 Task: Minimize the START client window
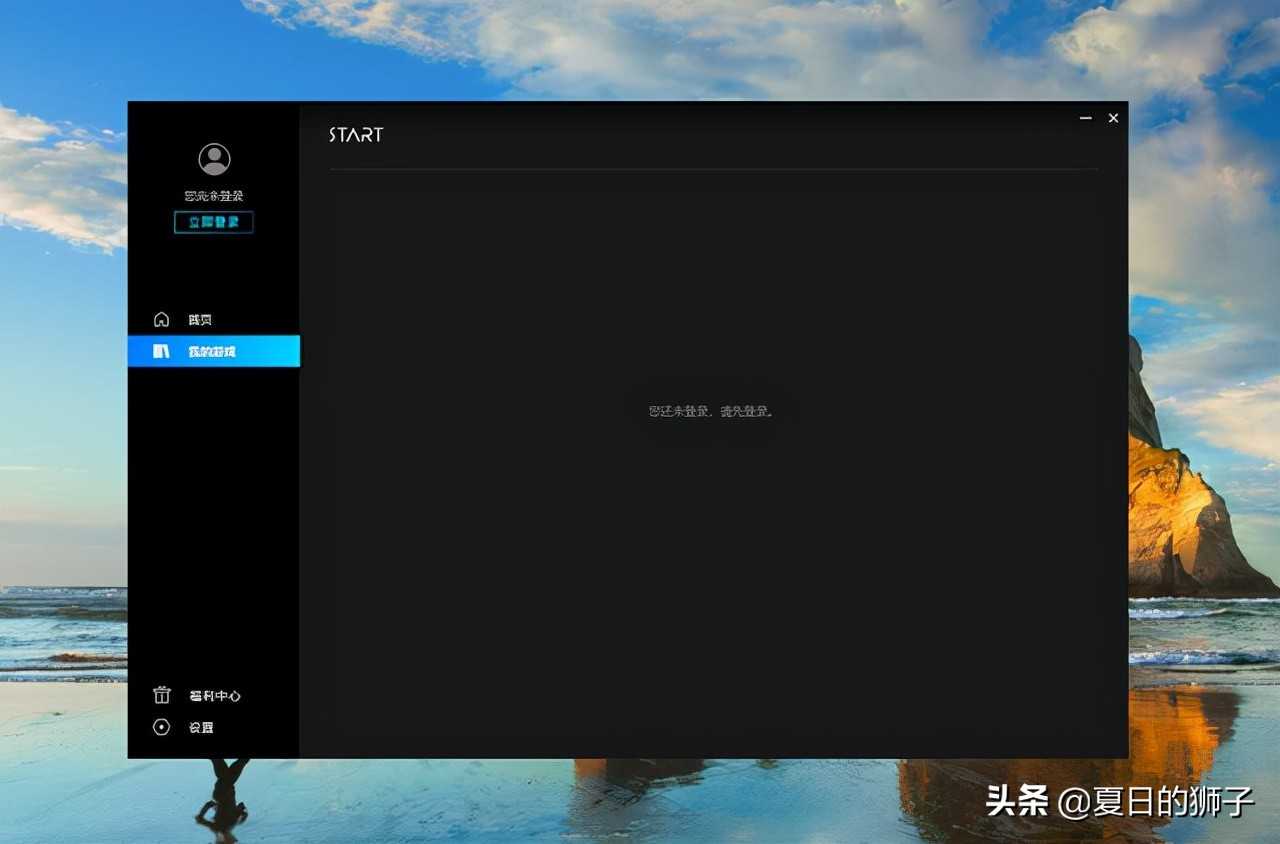coord(1086,118)
